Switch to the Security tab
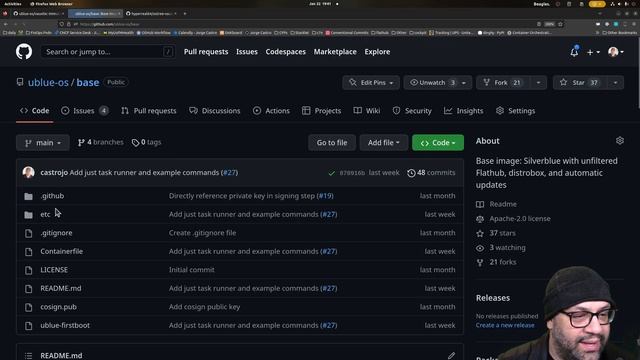Screen dimensions: 640x360 (x=412, y=111)
